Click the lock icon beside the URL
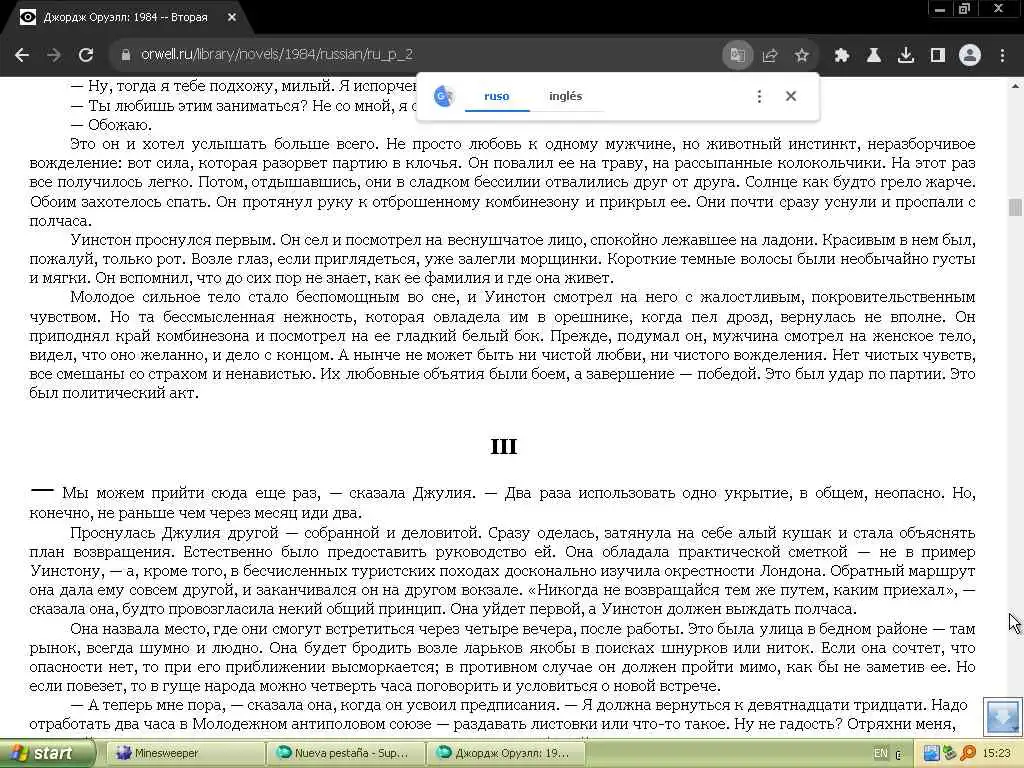 (126, 55)
